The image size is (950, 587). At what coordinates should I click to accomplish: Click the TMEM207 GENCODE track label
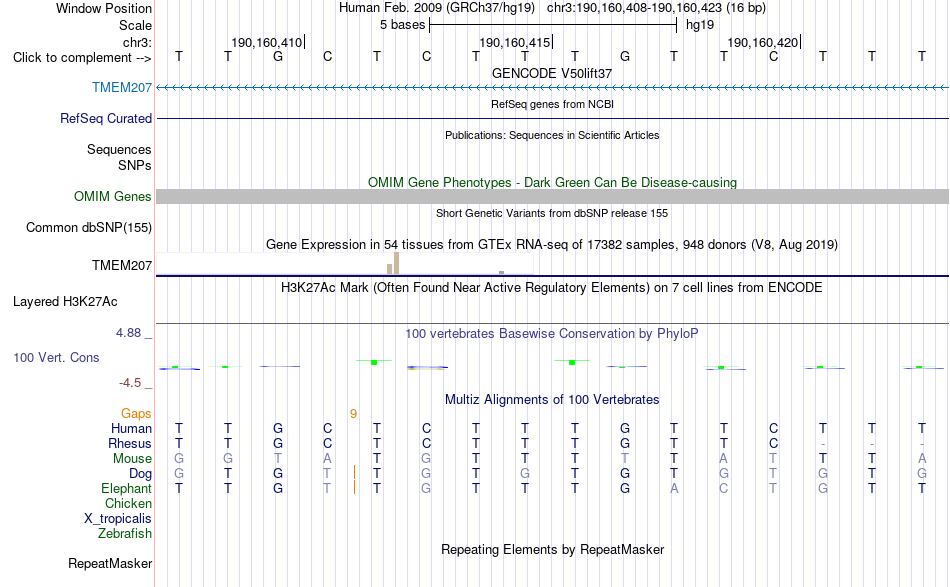122,87
